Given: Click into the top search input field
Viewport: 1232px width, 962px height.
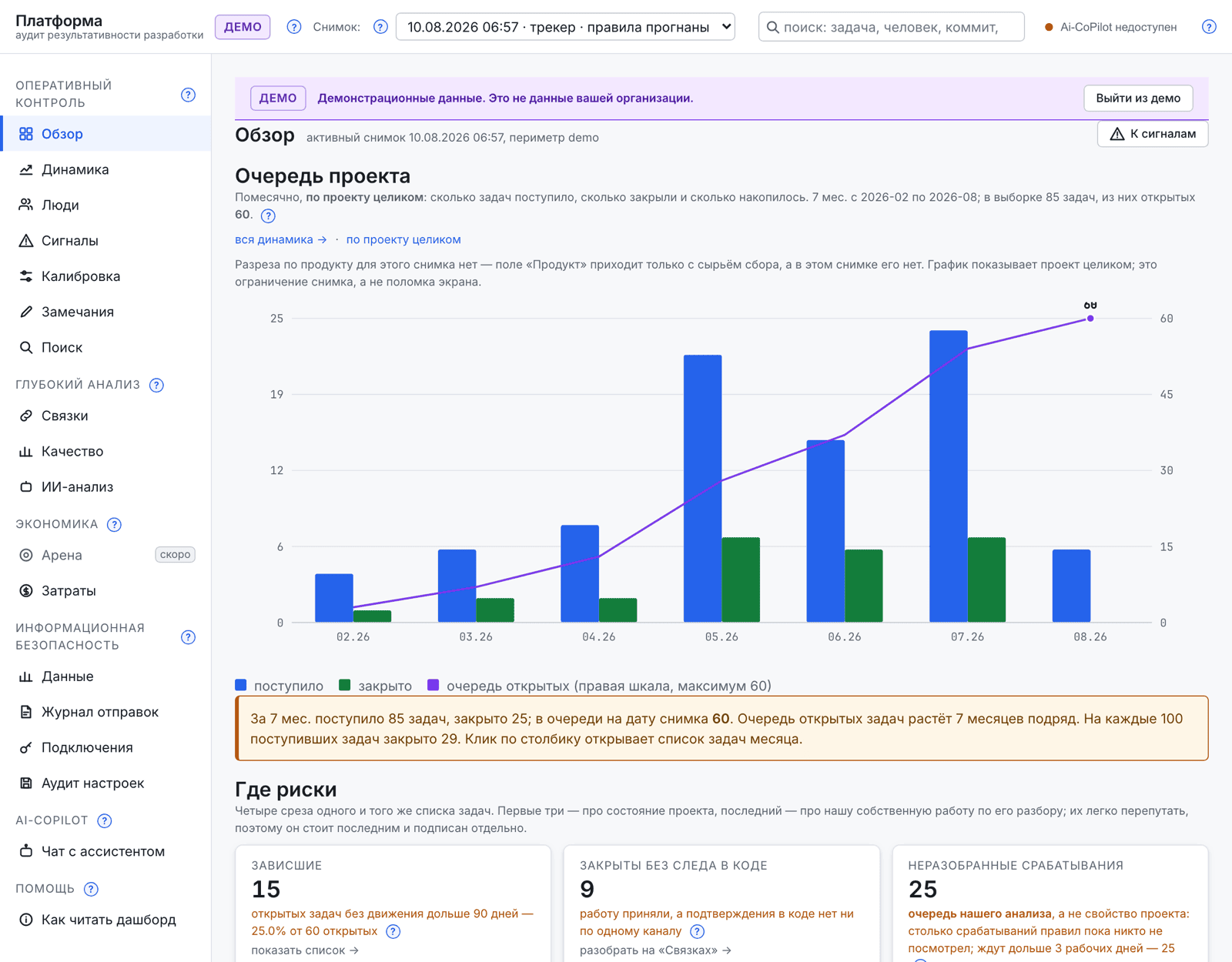Looking at the screenshot, I should click(x=891, y=27).
